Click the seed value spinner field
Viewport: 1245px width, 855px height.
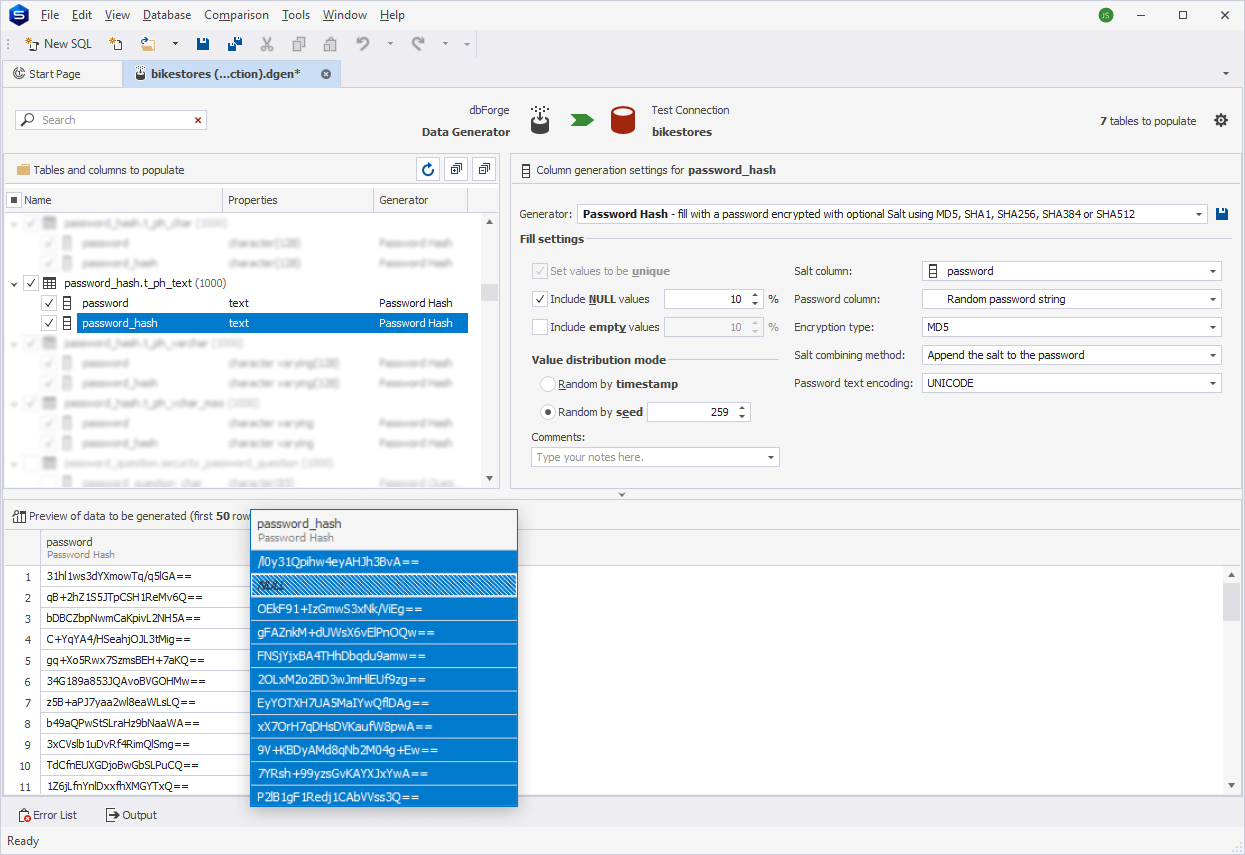point(699,412)
